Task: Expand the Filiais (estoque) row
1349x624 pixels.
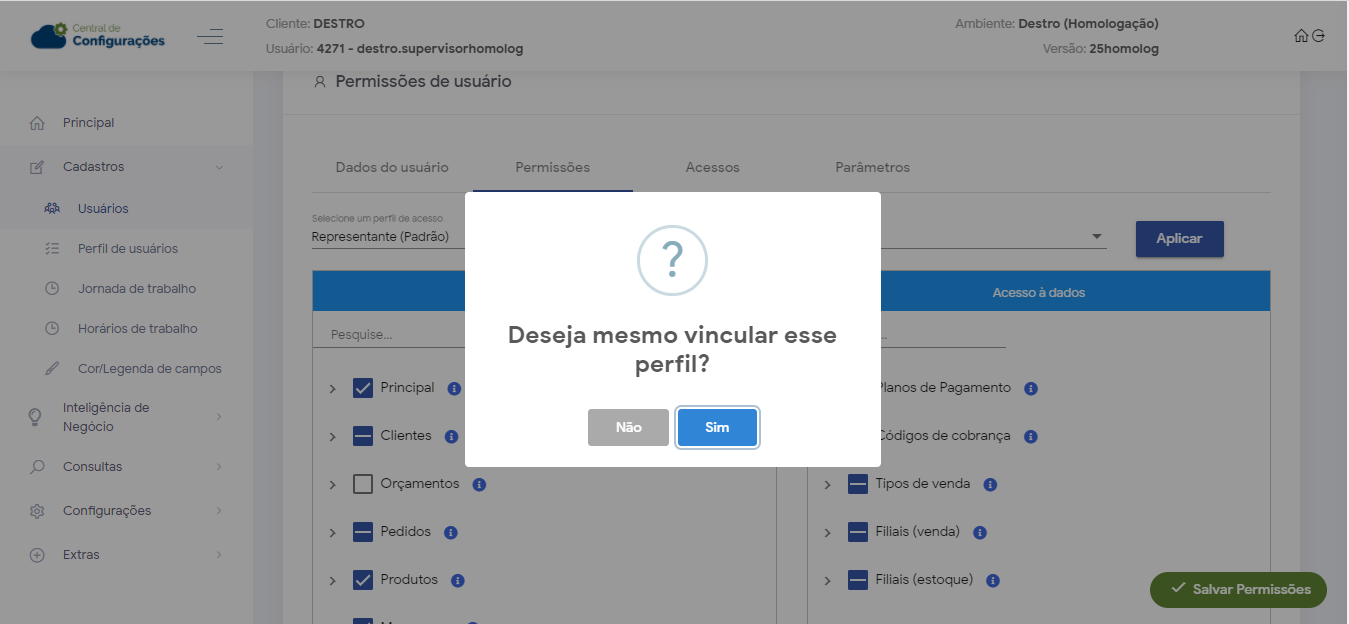Action: pyautogui.click(x=828, y=580)
